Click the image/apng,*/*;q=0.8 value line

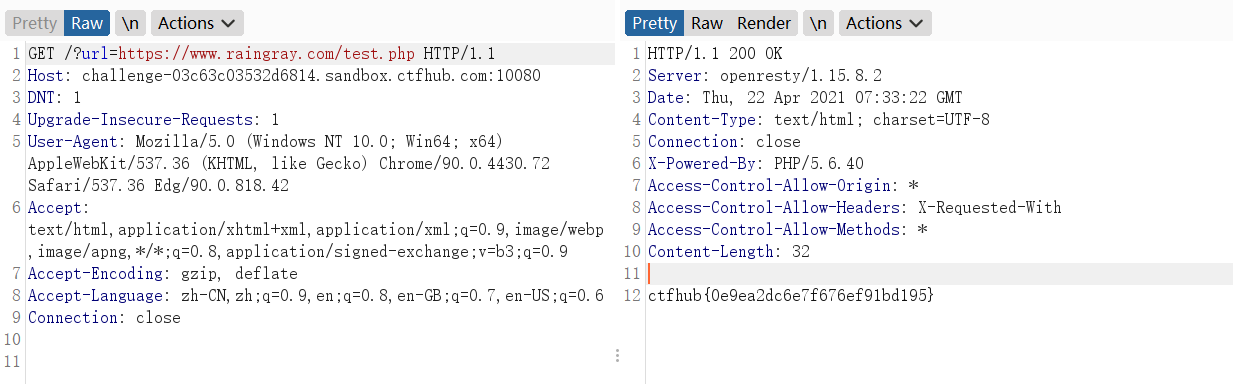pyautogui.click(x=298, y=252)
